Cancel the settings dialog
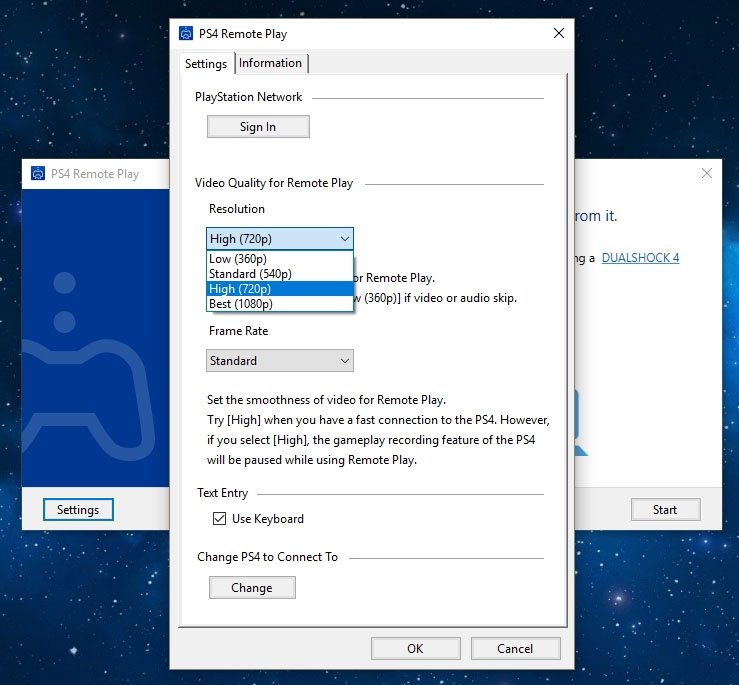Viewport: 739px width, 685px height. pos(515,649)
